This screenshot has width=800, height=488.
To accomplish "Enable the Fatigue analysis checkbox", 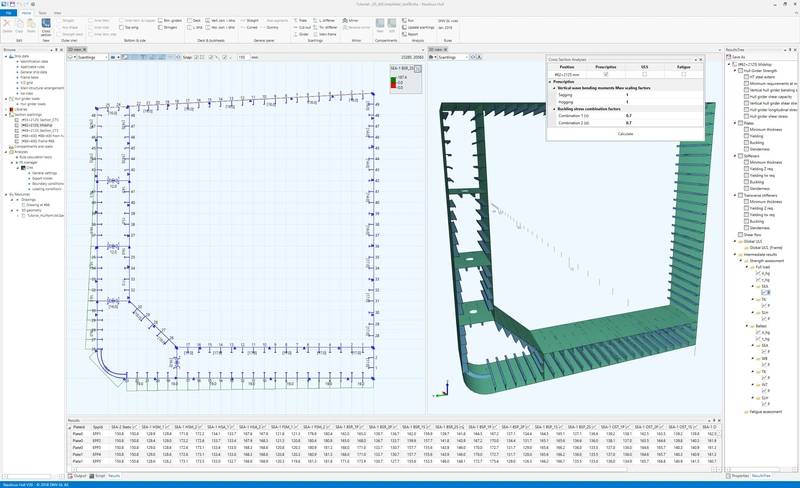I will point(684,73).
